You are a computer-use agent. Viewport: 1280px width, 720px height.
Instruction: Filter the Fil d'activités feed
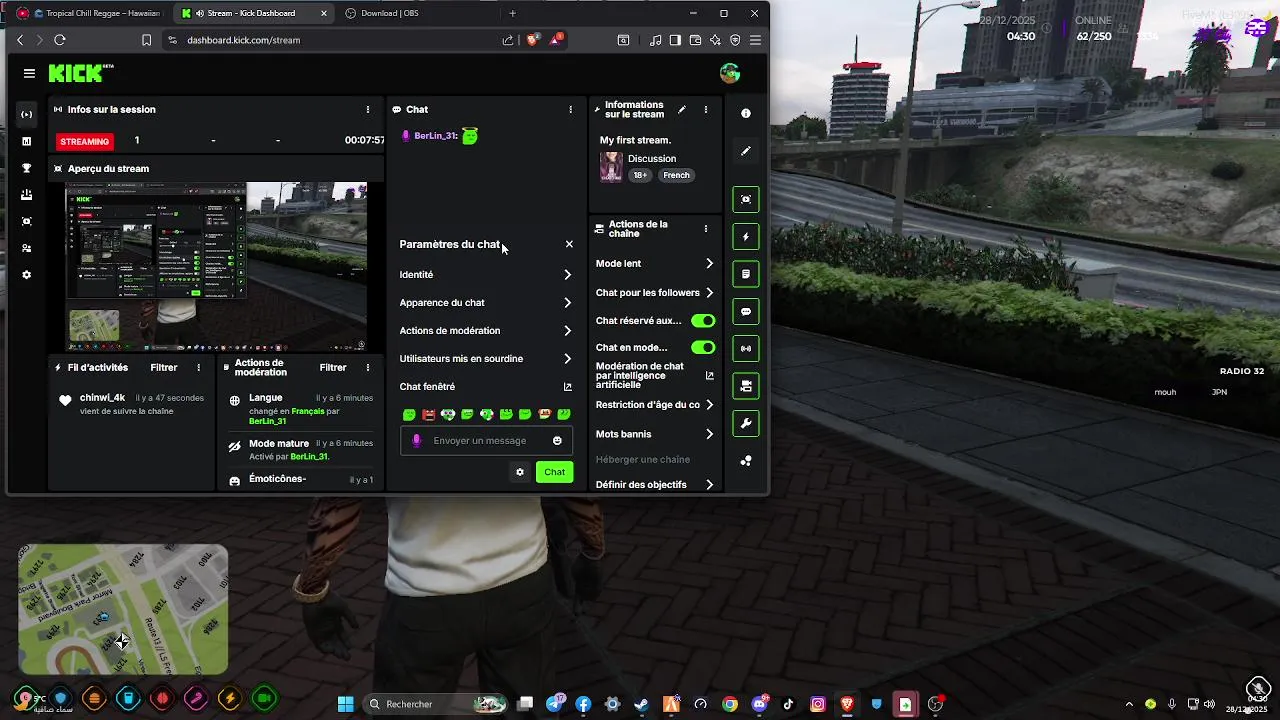pyautogui.click(x=164, y=367)
